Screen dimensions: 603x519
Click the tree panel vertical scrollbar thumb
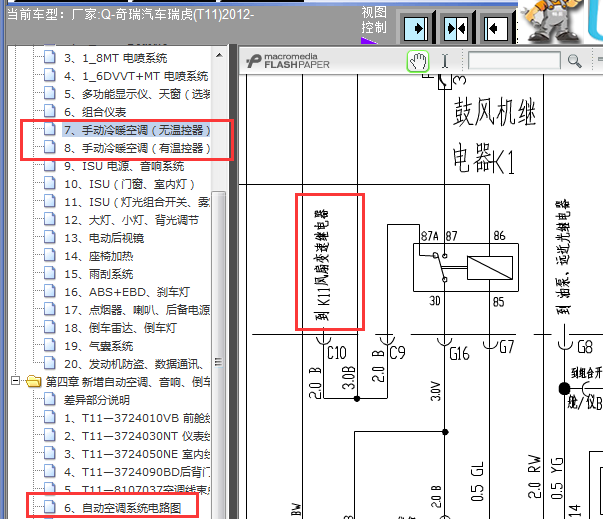coord(219,354)
